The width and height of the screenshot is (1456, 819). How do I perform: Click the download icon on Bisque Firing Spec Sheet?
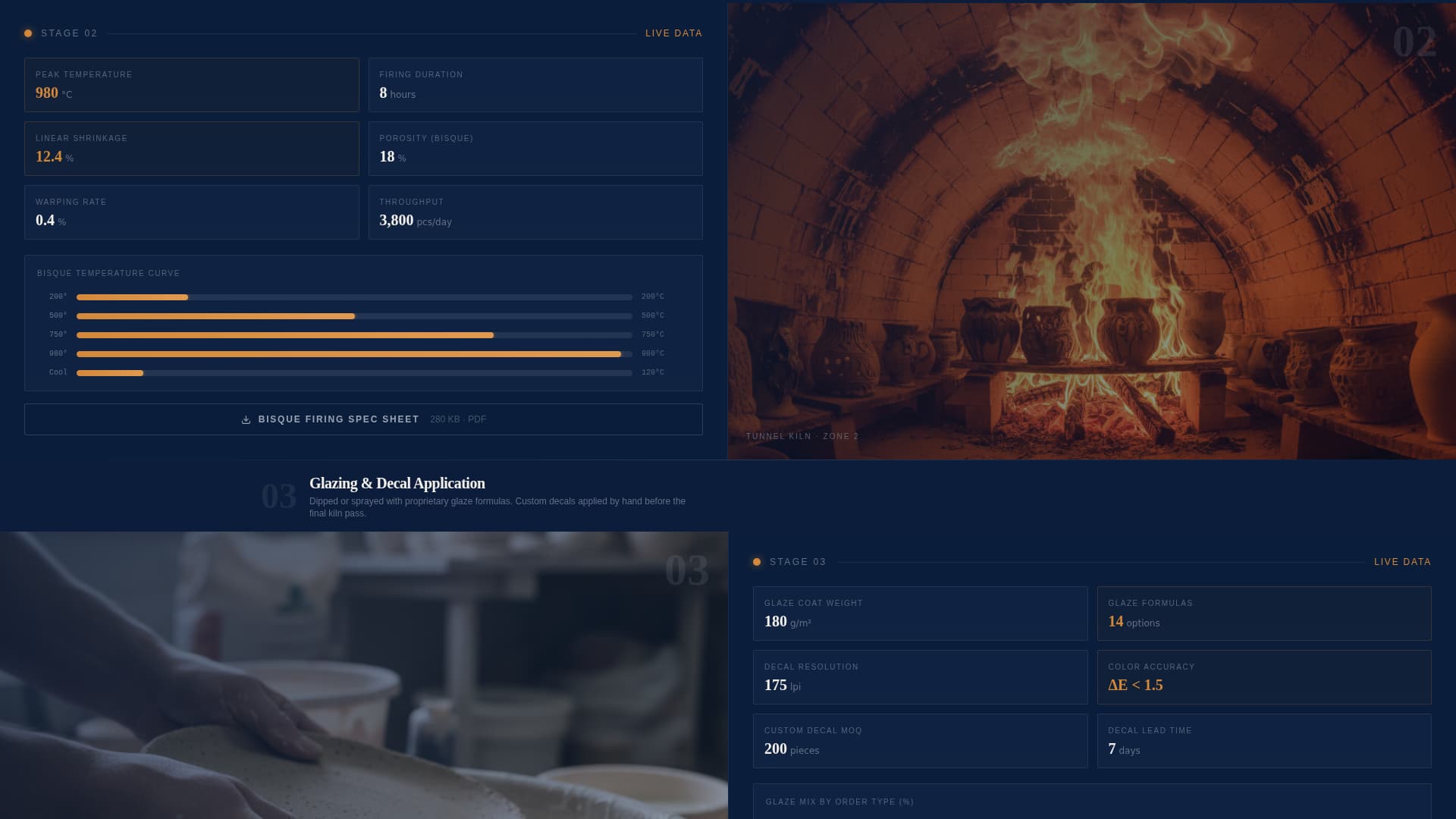246,419
